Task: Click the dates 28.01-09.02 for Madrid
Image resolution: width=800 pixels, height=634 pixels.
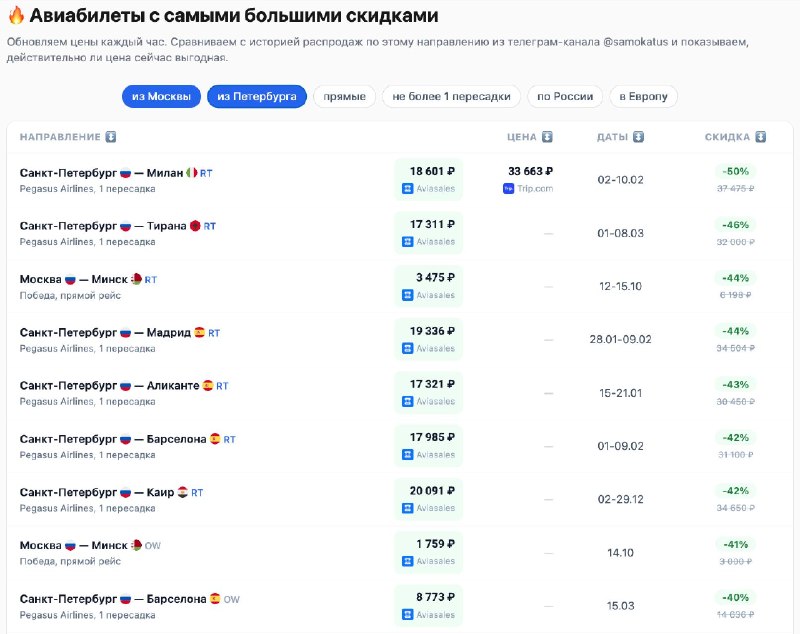Action: click(x=620, y=339)
